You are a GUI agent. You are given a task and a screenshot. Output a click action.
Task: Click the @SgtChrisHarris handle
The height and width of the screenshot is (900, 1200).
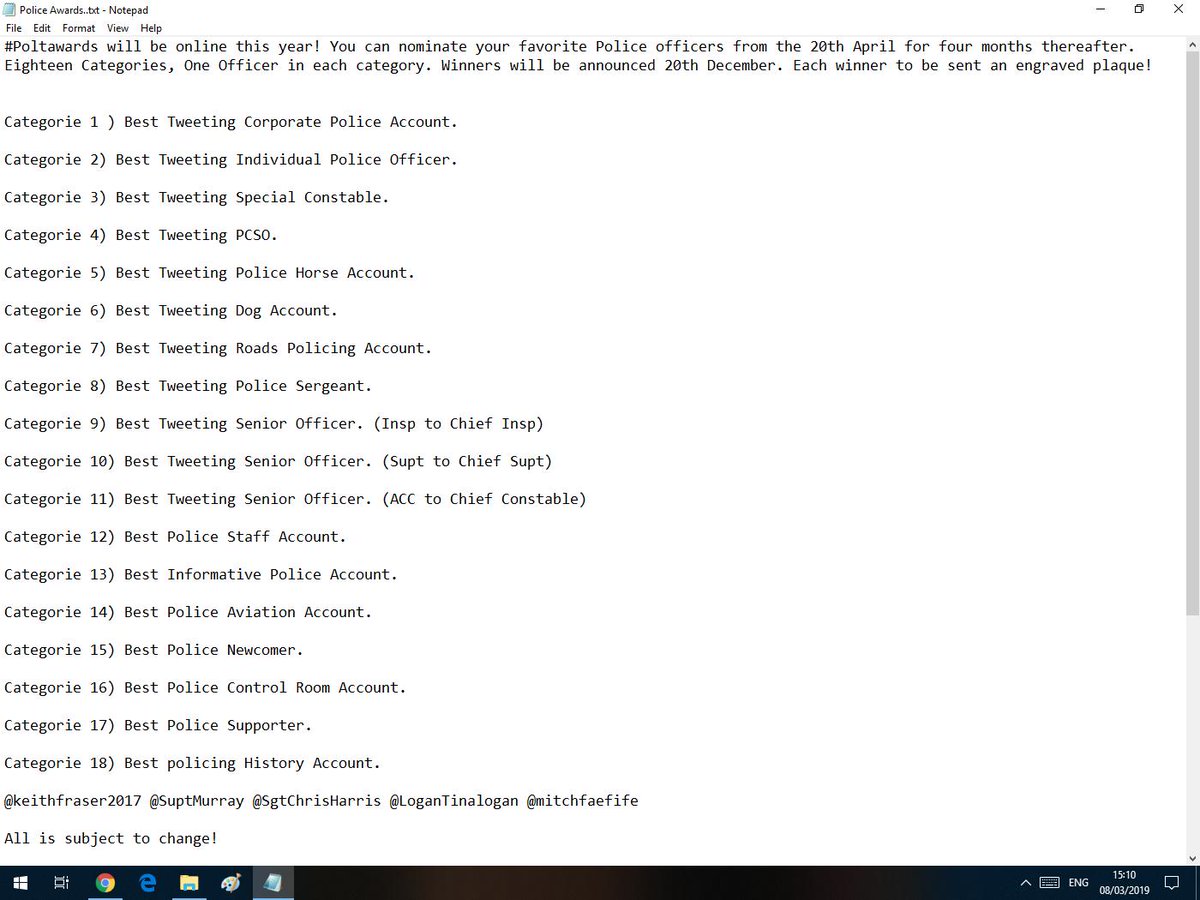pyautogui.click(x=316, y=801)
